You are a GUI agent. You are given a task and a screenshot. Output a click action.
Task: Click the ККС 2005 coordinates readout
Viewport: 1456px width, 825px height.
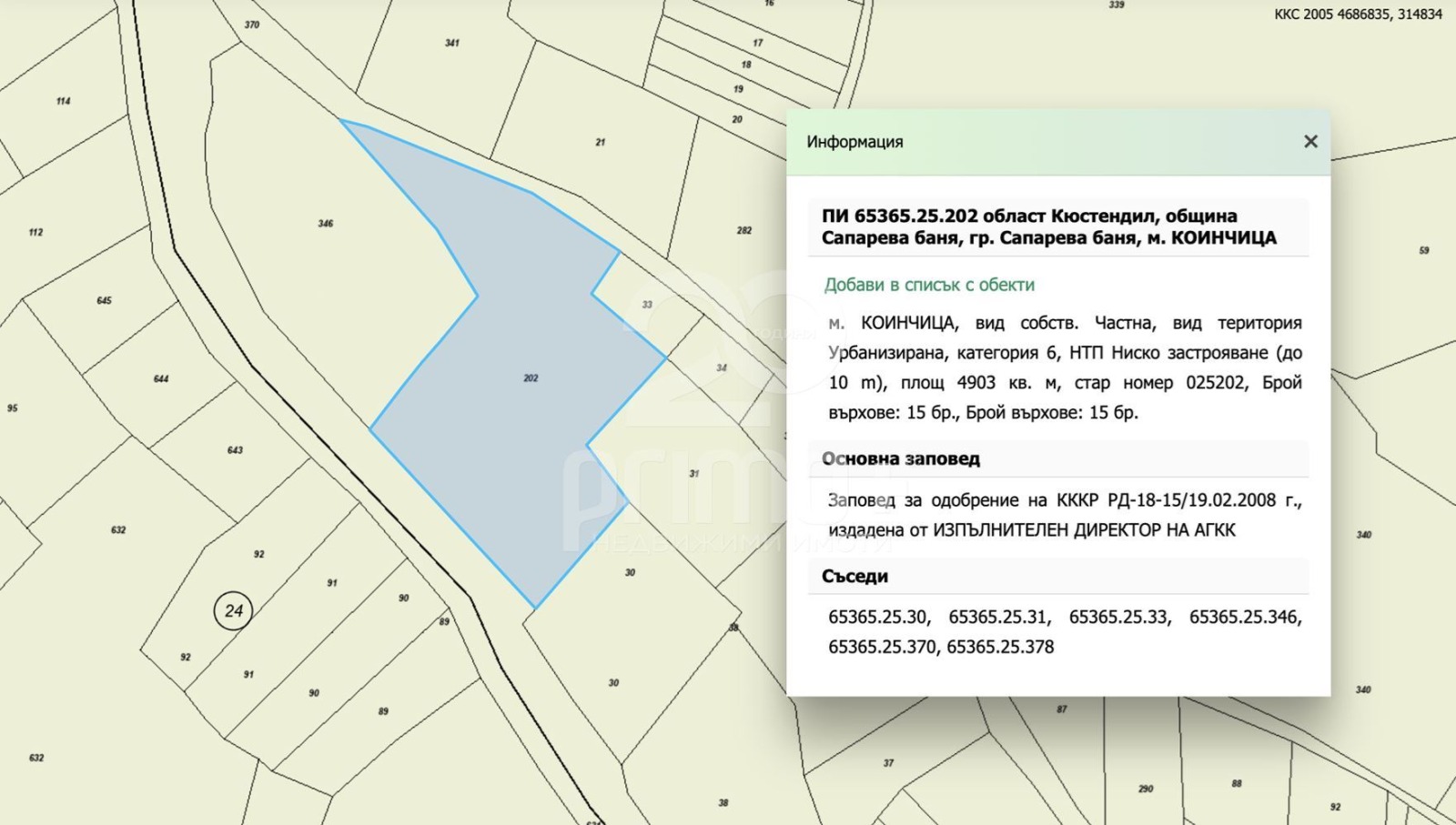click(1358, 14)
